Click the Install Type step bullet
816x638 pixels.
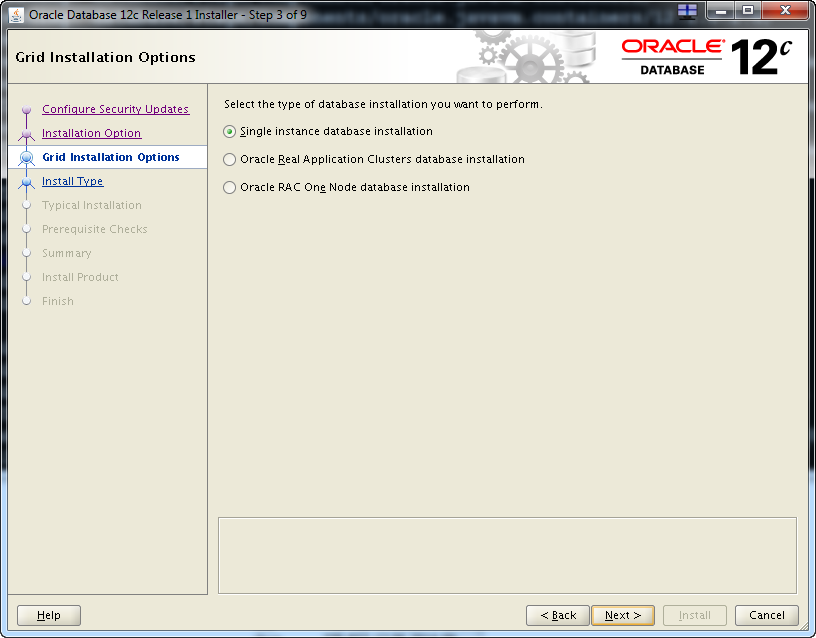click(x=27, y=182)
